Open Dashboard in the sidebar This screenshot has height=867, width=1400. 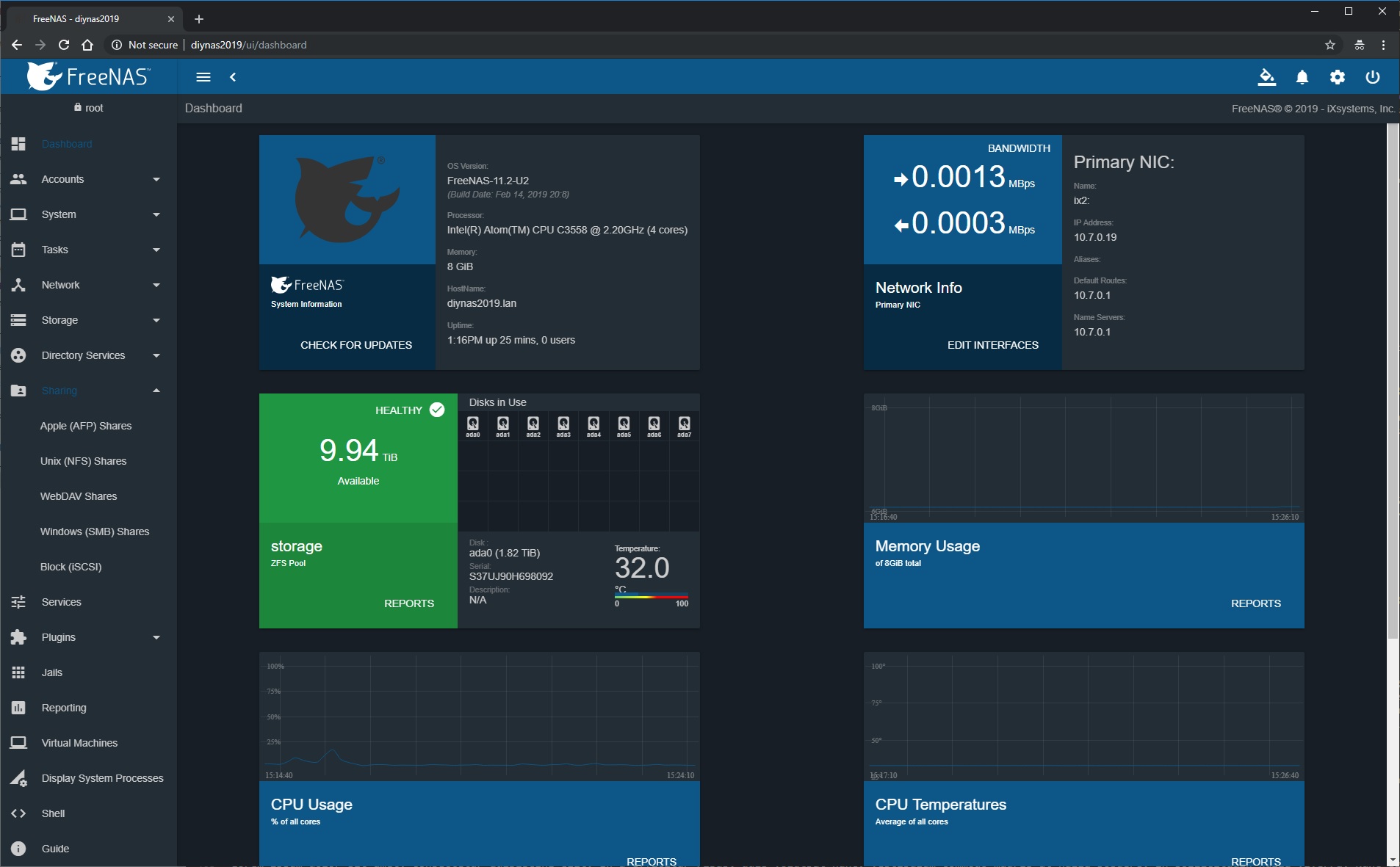[67, 144]
